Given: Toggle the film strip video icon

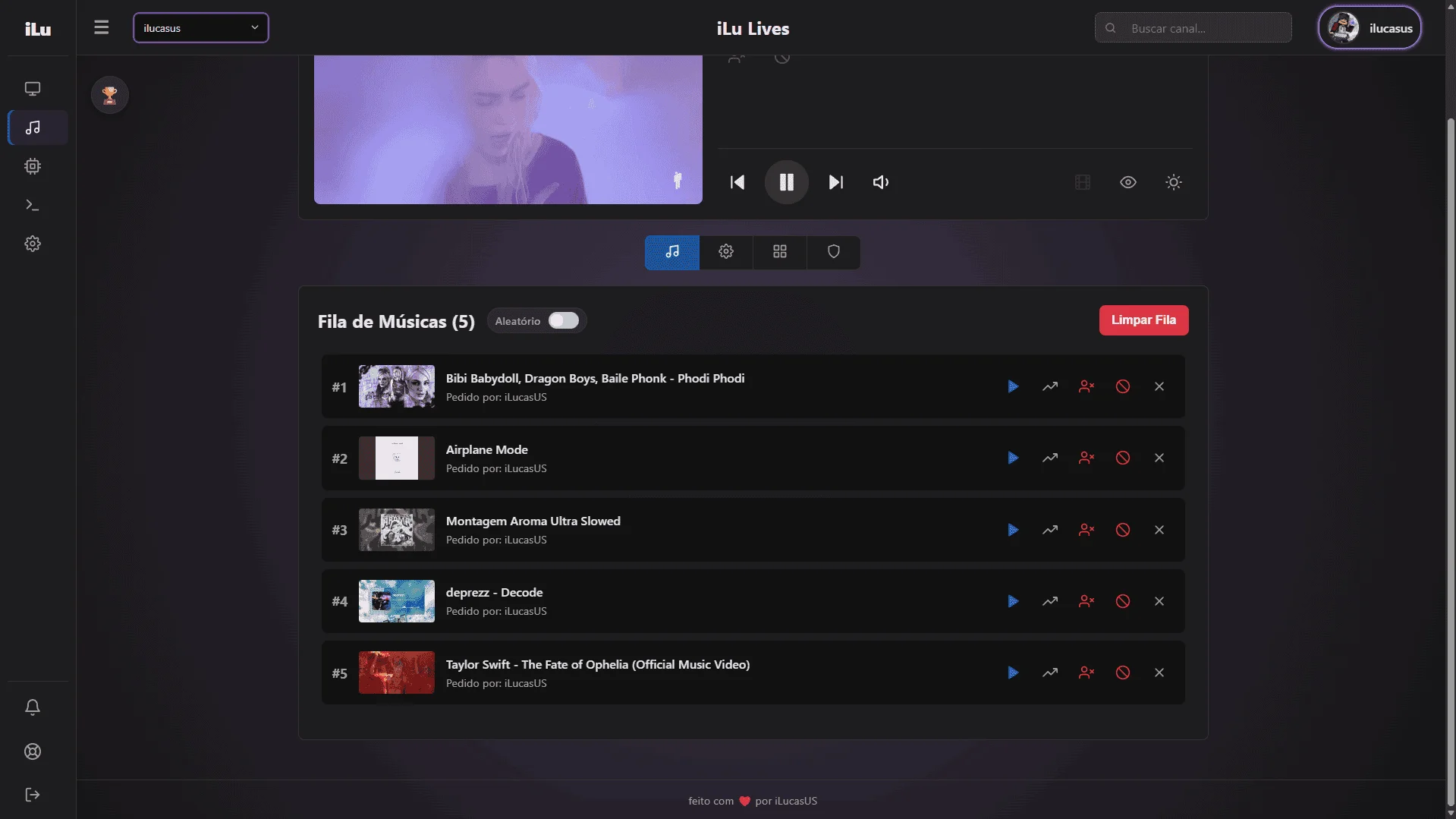Looking at the screenshot, I should [1083, 182].
